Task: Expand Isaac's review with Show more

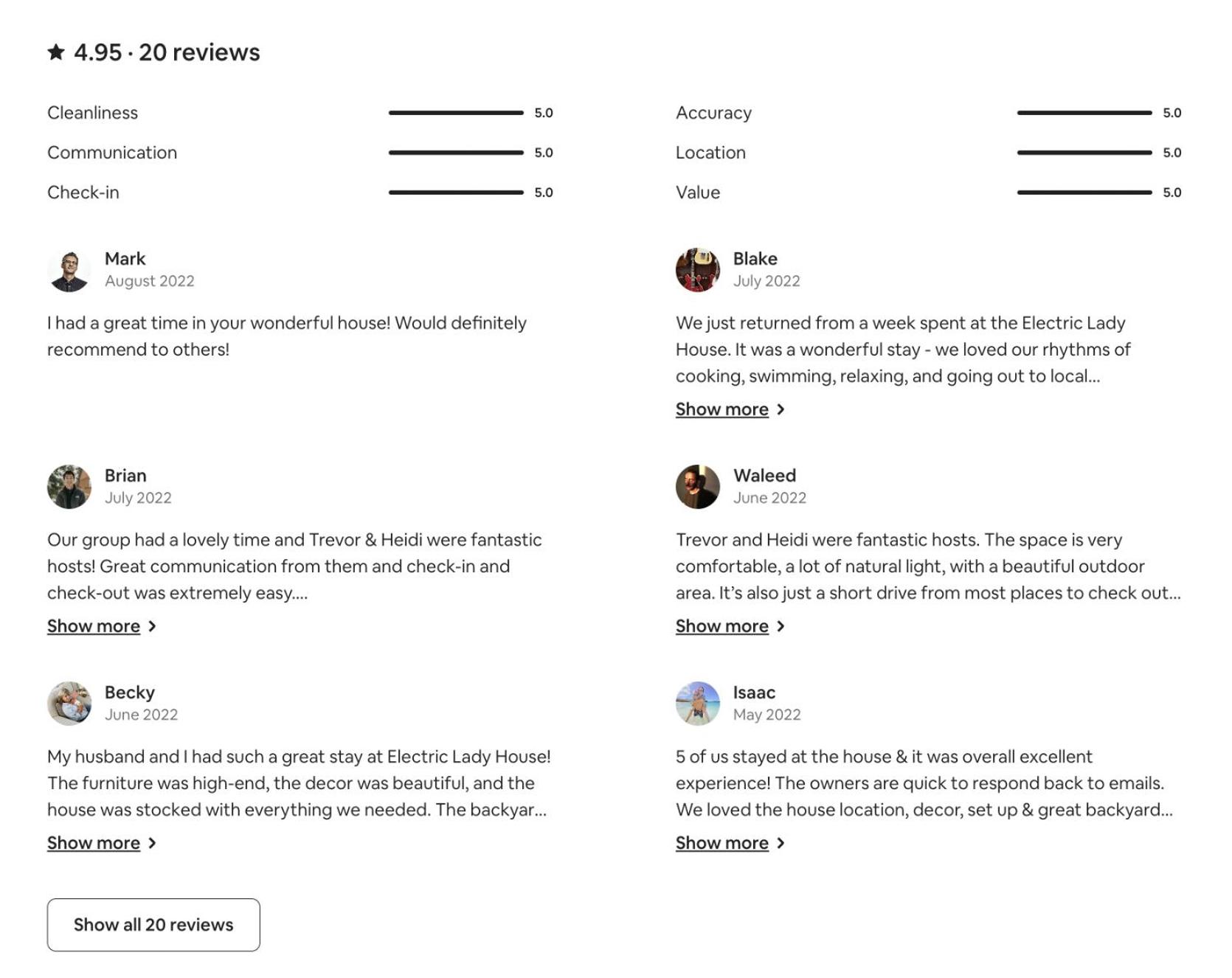Action: coord(730,843)
